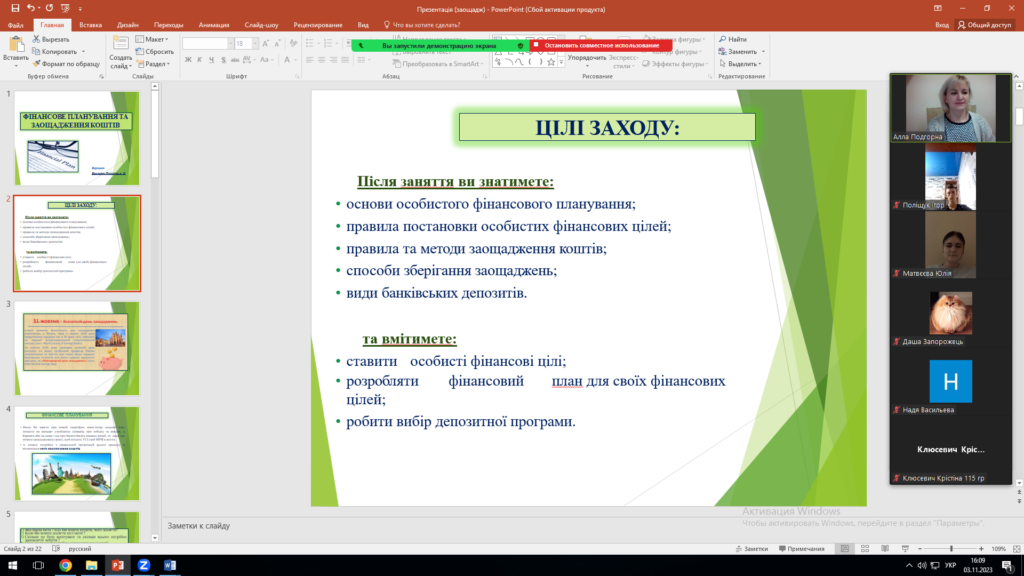
Task: Open the Раздел section dropdown
Action: click(x=153, y=64)
